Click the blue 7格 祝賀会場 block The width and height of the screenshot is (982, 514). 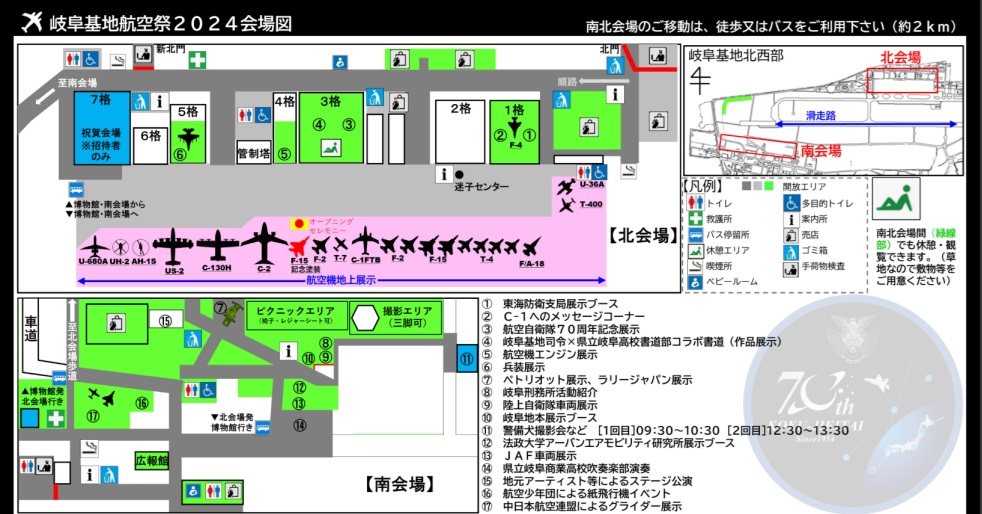point(101,128)
